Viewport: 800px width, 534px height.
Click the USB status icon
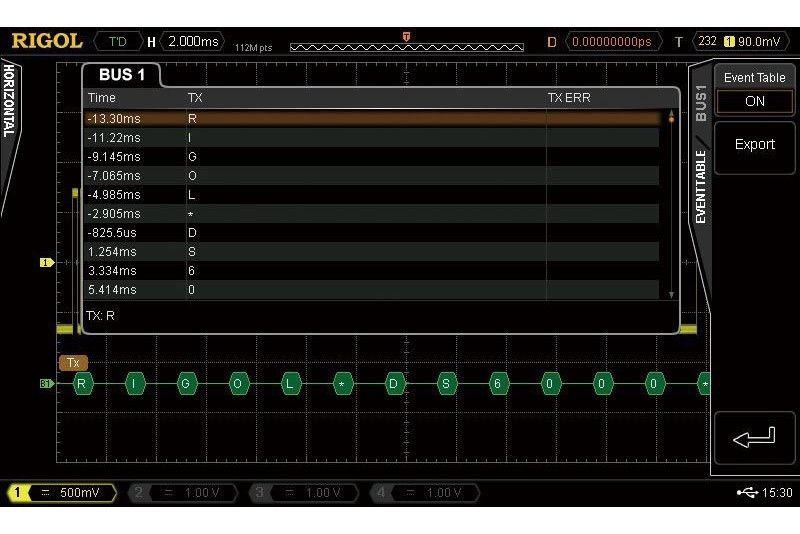(746, 493)
